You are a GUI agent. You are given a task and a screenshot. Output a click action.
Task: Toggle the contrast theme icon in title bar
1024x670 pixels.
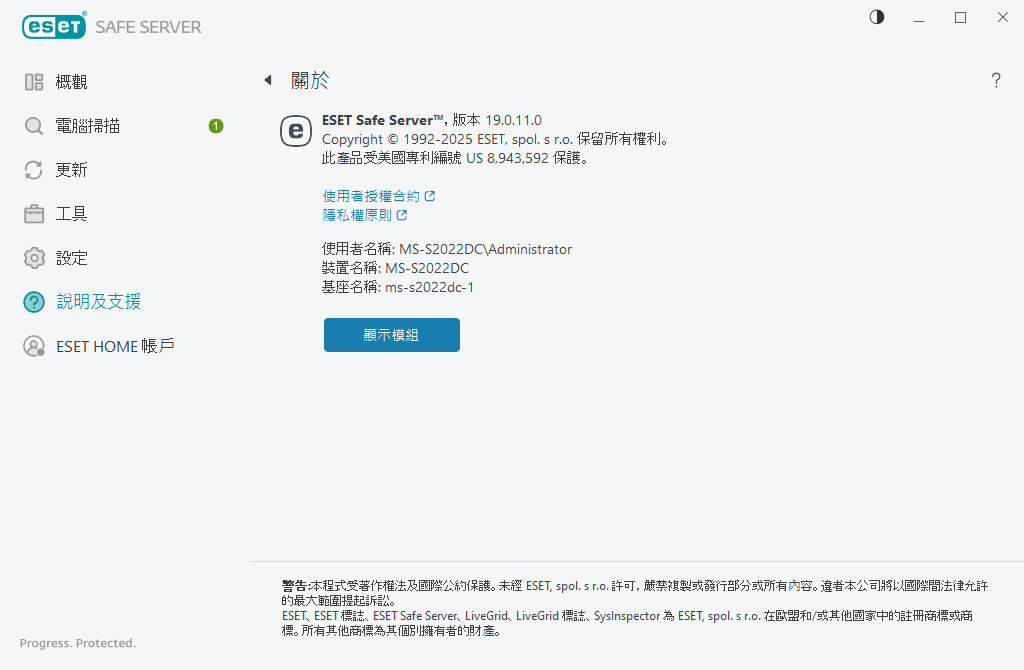[x=876, y=18]
